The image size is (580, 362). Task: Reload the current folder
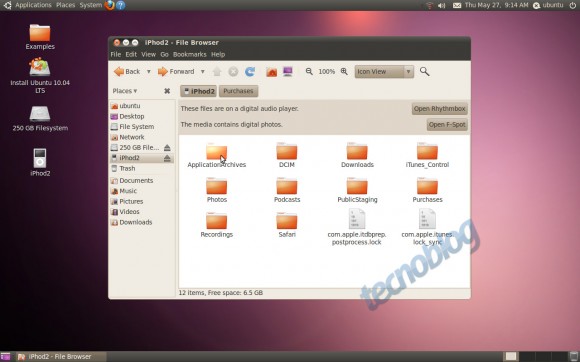pyautogui.click(x=250, y=71)
